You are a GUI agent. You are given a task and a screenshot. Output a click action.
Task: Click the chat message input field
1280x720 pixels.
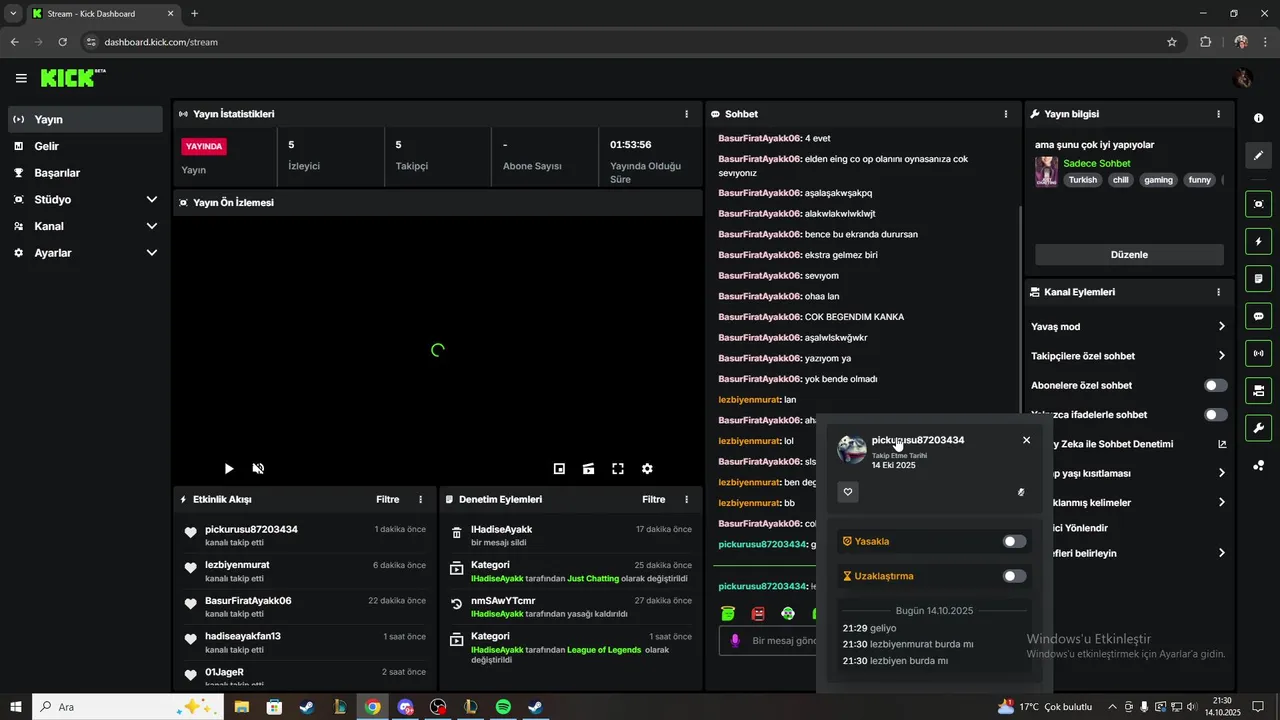point(768,641)
